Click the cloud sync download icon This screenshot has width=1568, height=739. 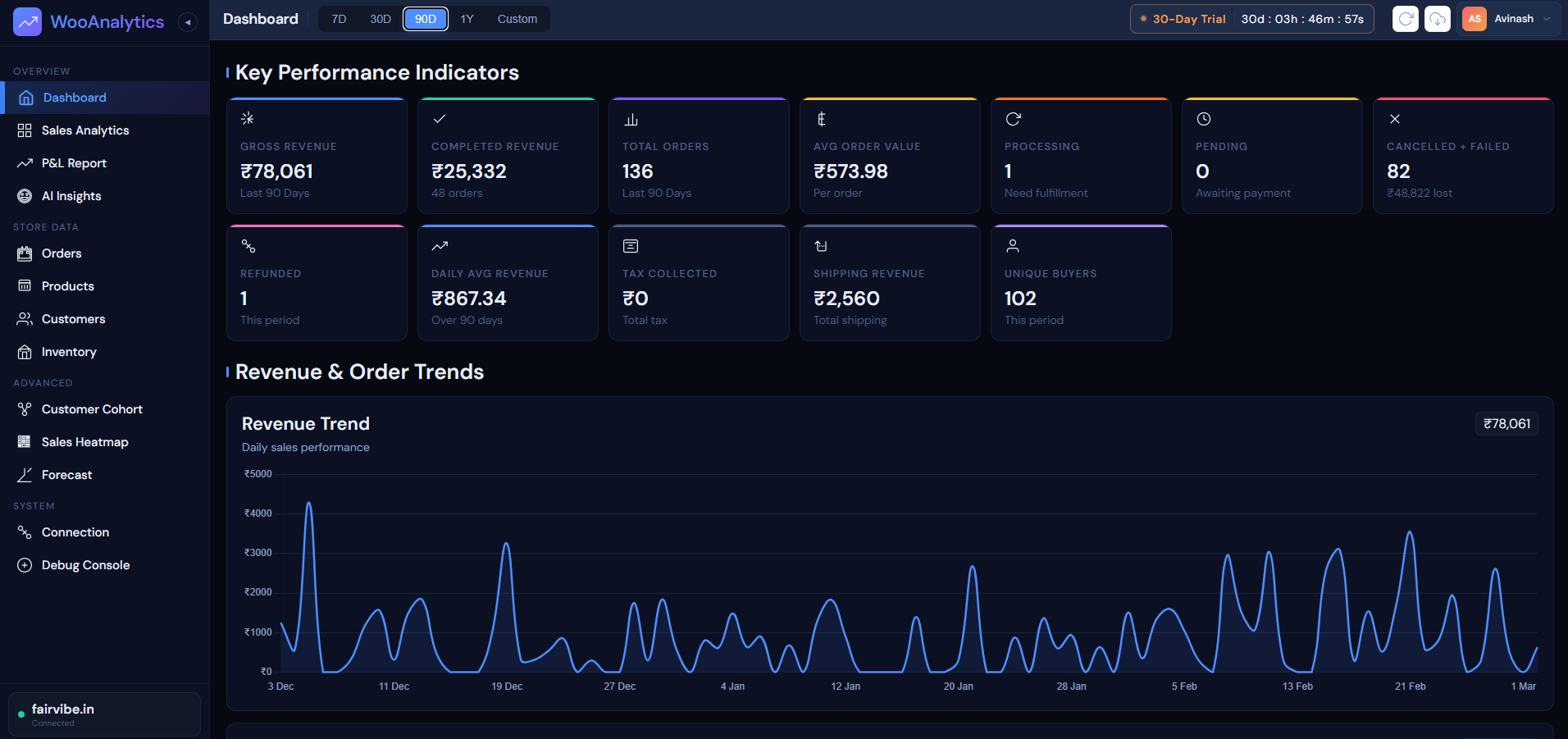coord(1438,18)
